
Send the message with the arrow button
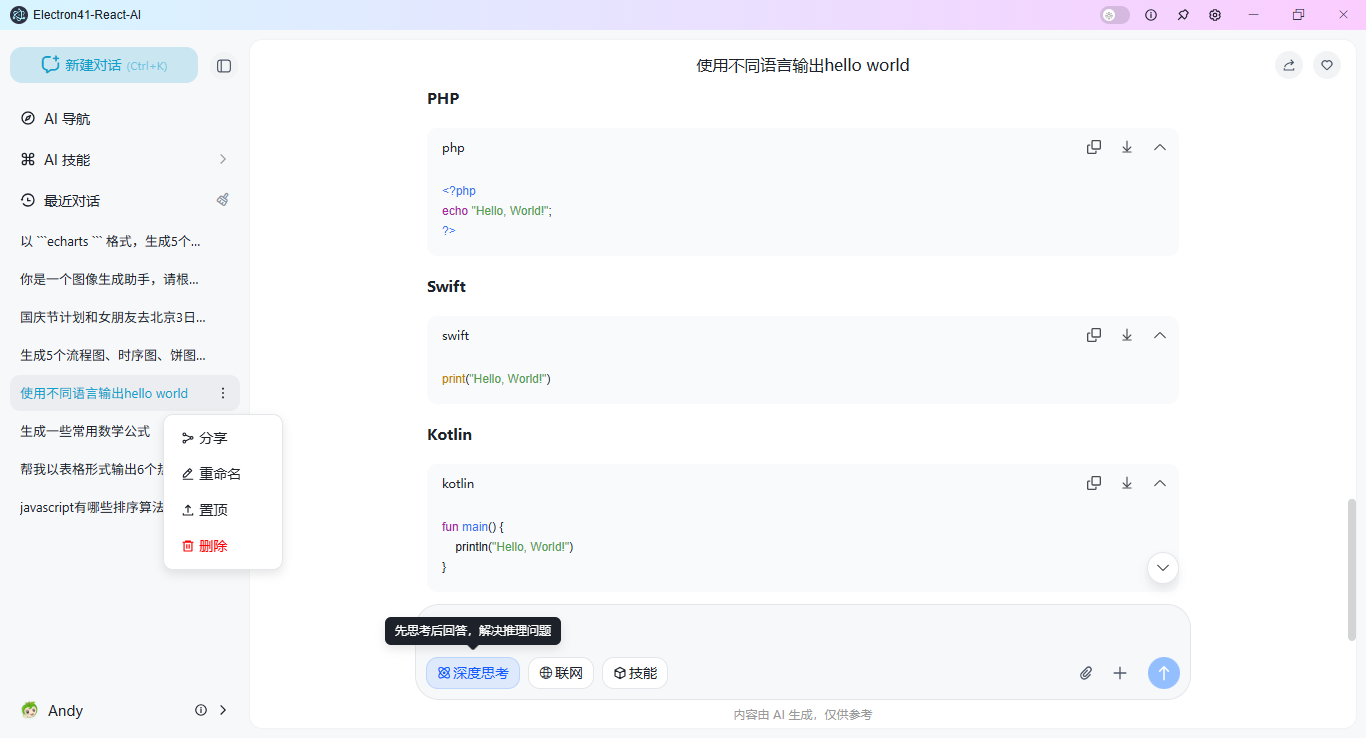point(1164,673)
